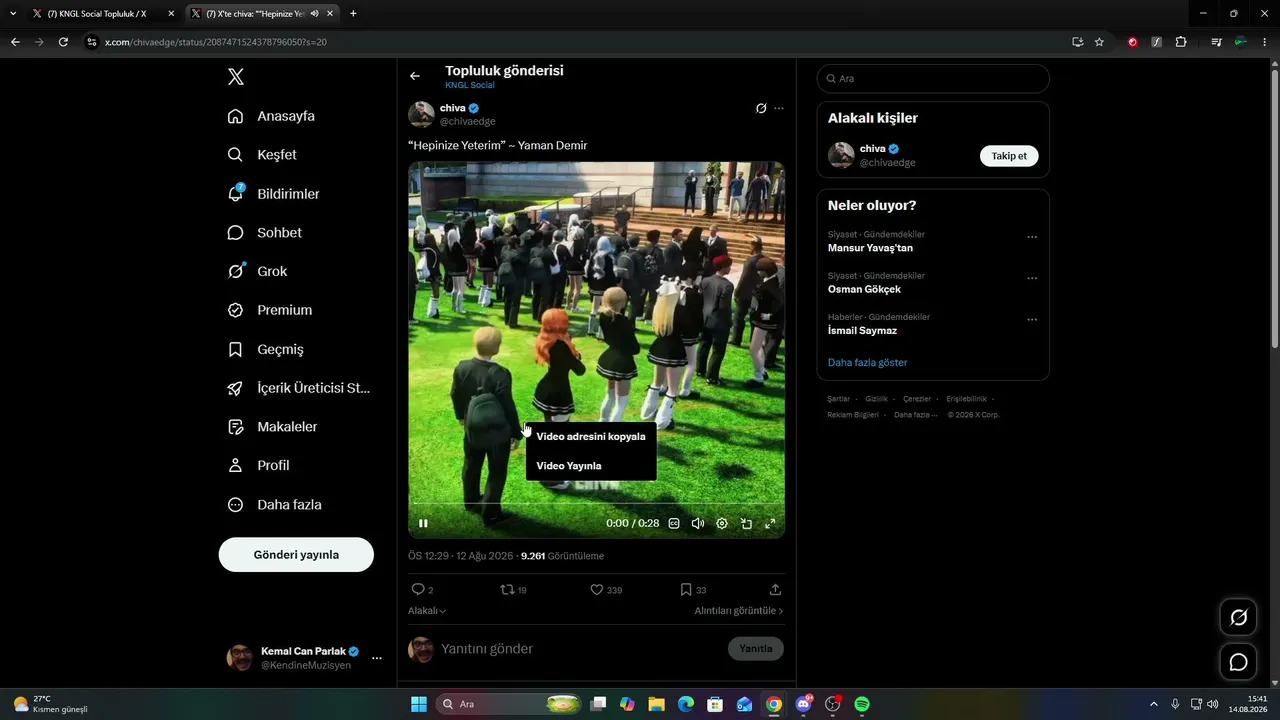Open Discord from the taskbar
The height and width of the screenshot is (720, 1280).
pos(803,704)
